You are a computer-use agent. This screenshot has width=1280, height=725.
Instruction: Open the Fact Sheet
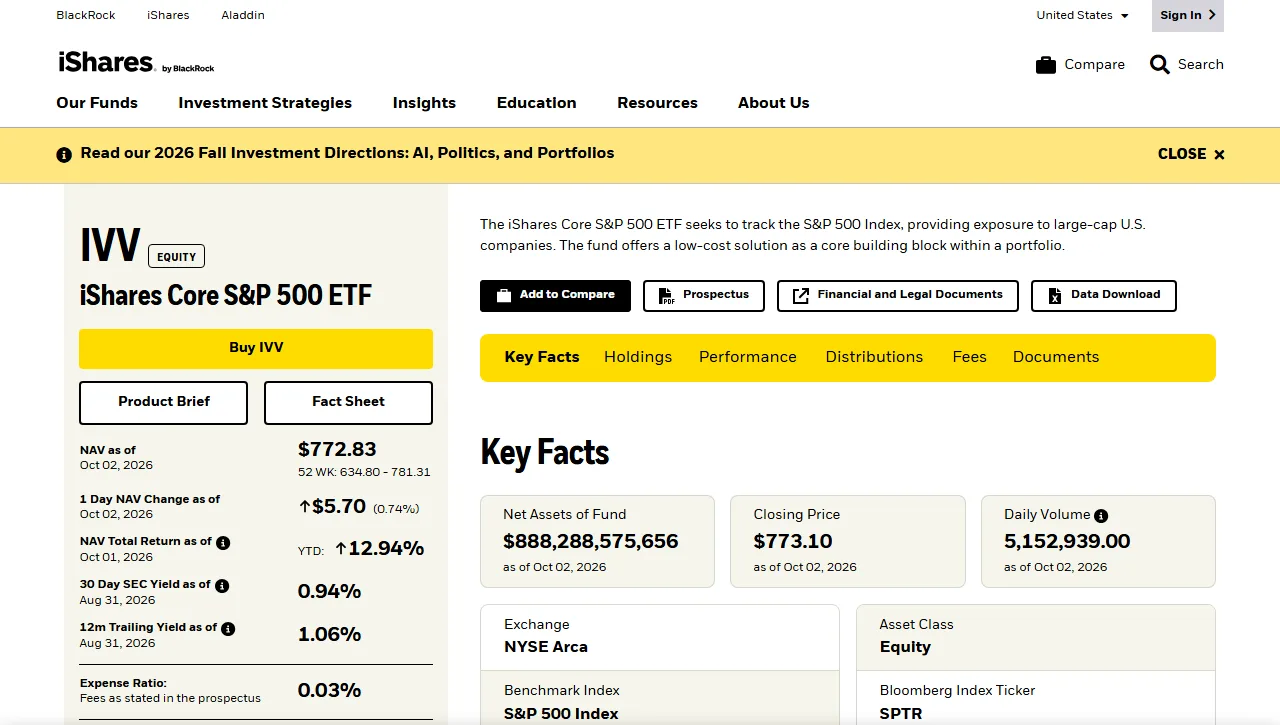tap(348, 403)
